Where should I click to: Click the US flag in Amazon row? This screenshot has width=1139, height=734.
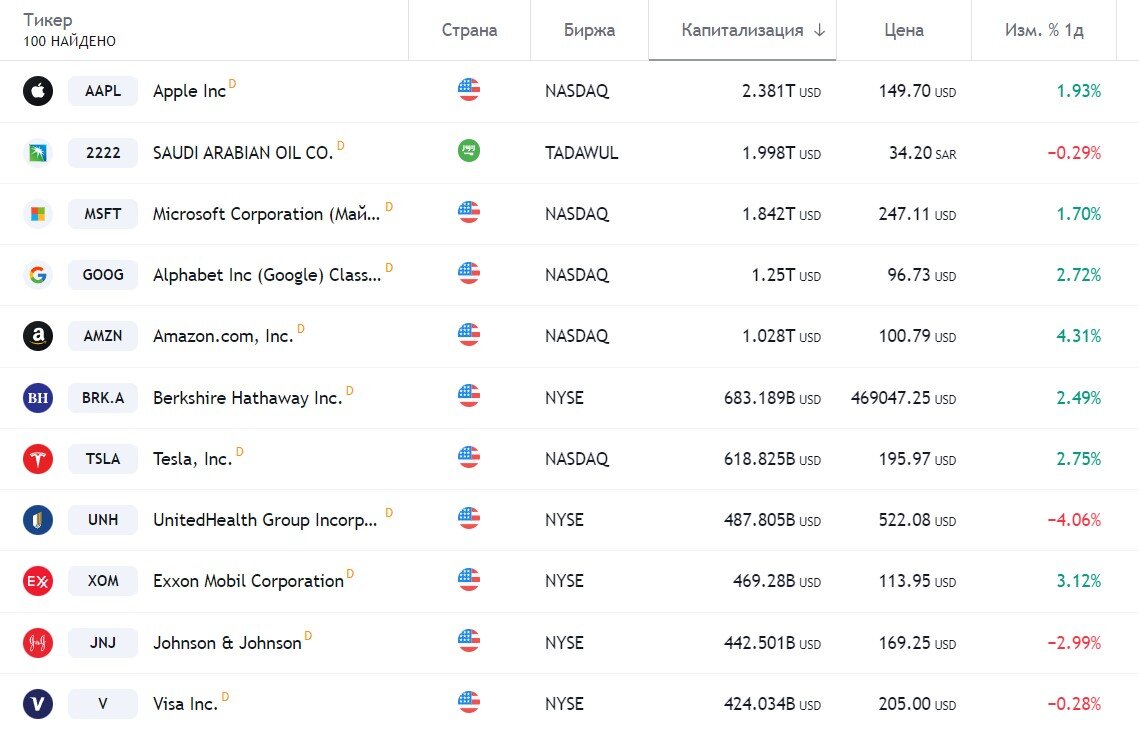point(469,334)
